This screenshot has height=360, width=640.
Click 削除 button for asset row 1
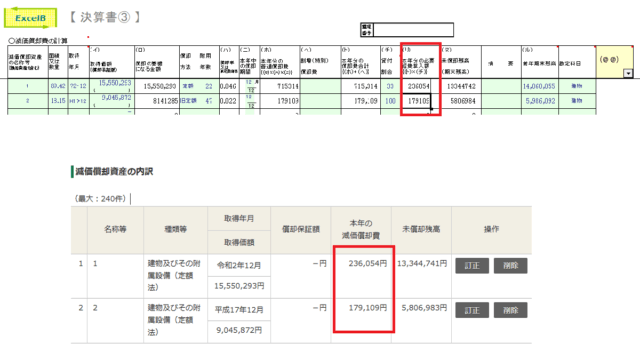[510, 265]
